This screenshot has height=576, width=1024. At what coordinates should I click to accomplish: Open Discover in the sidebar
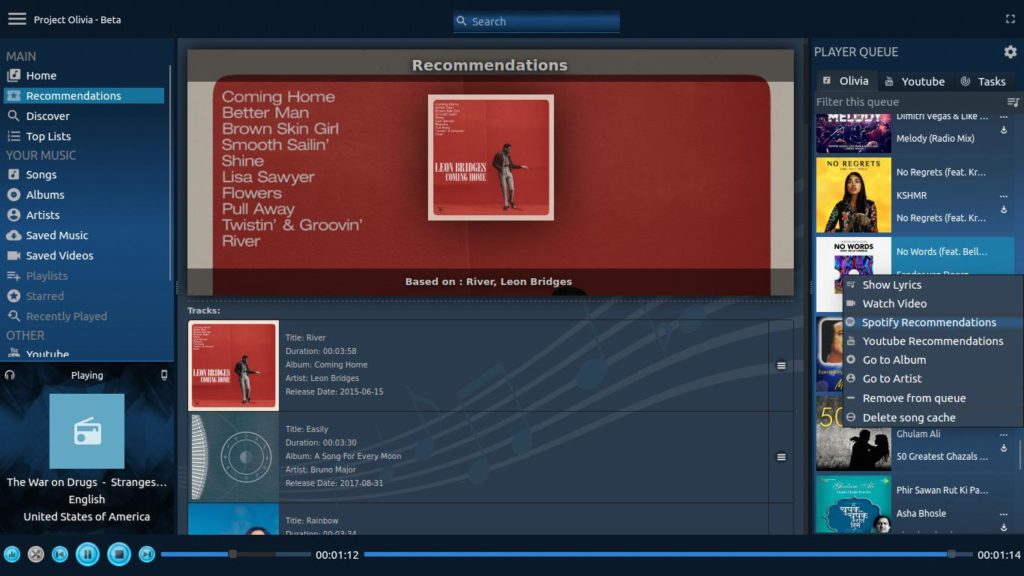84,116
